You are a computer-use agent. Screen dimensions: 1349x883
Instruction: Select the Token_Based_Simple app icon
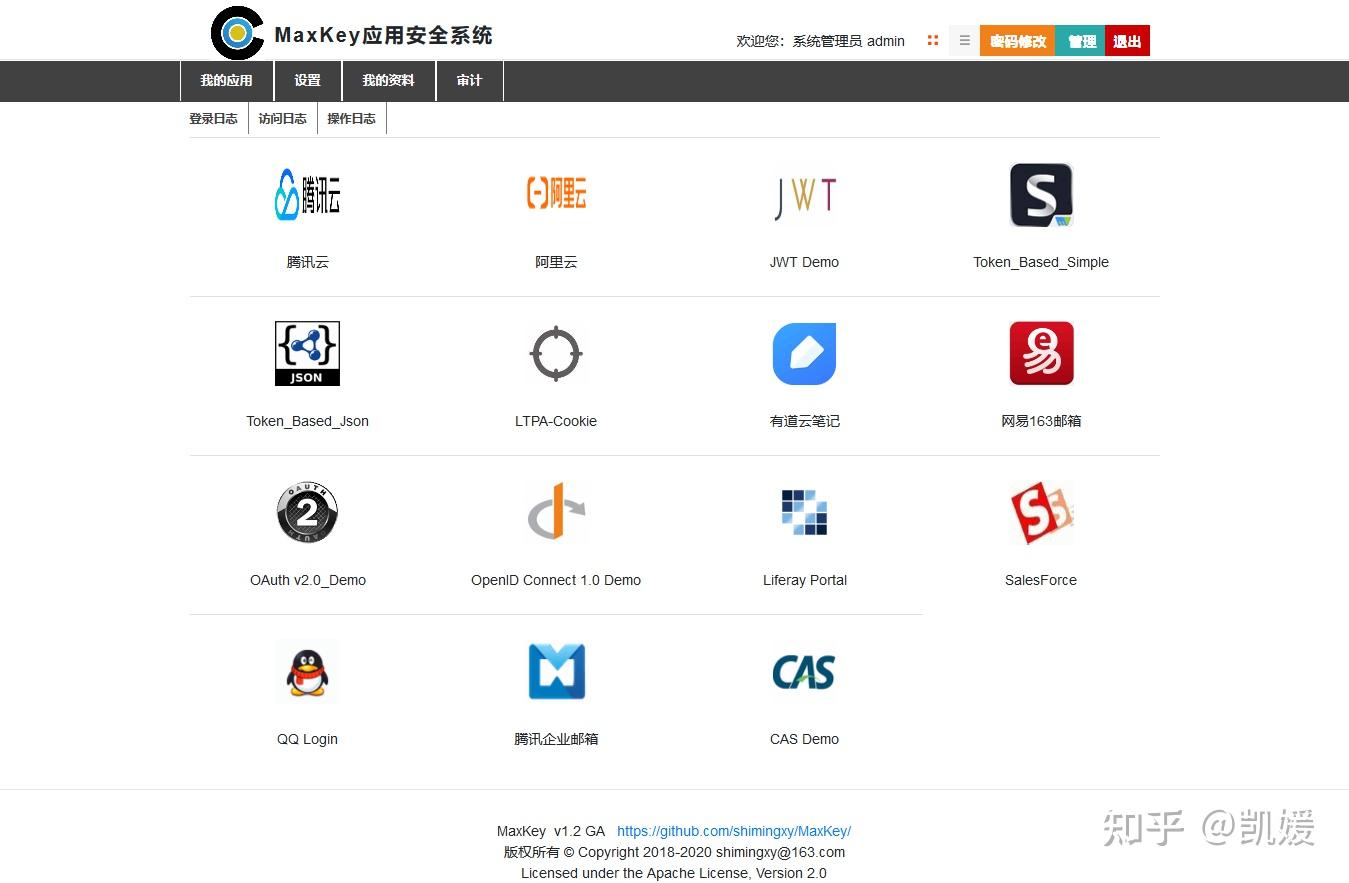(x=1041, y=195)
